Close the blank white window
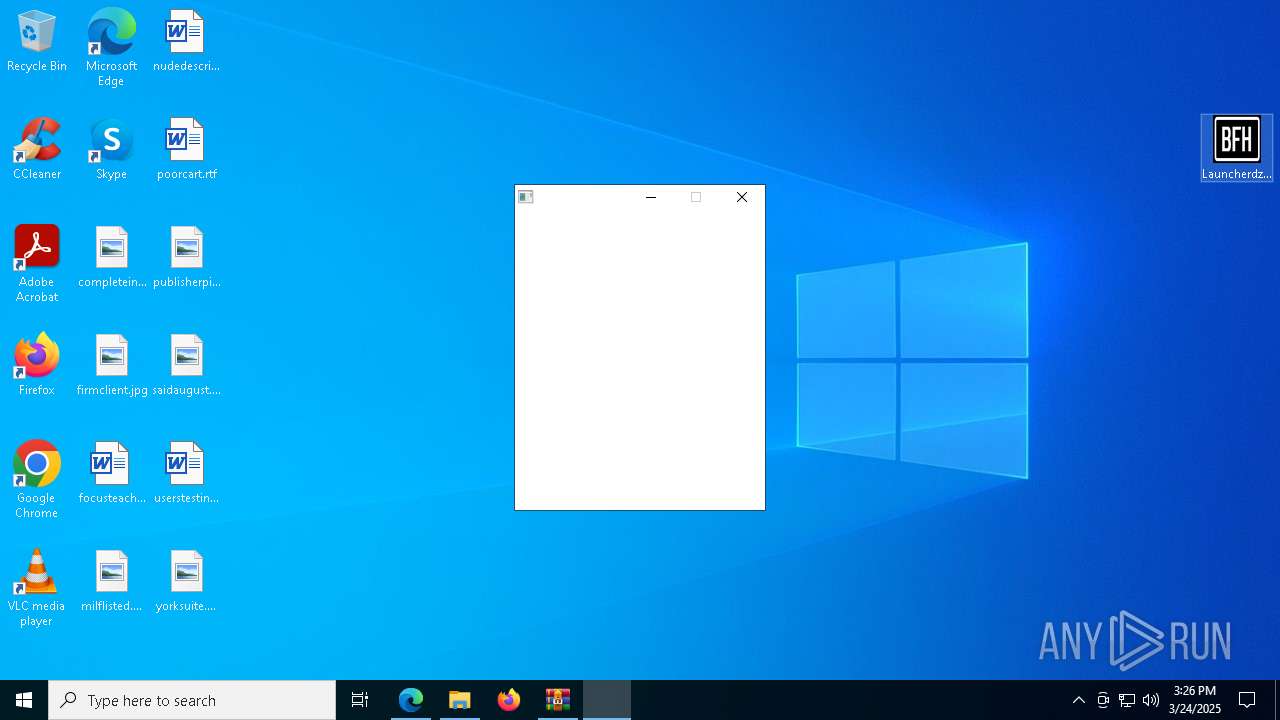 (x=742, y=197)
